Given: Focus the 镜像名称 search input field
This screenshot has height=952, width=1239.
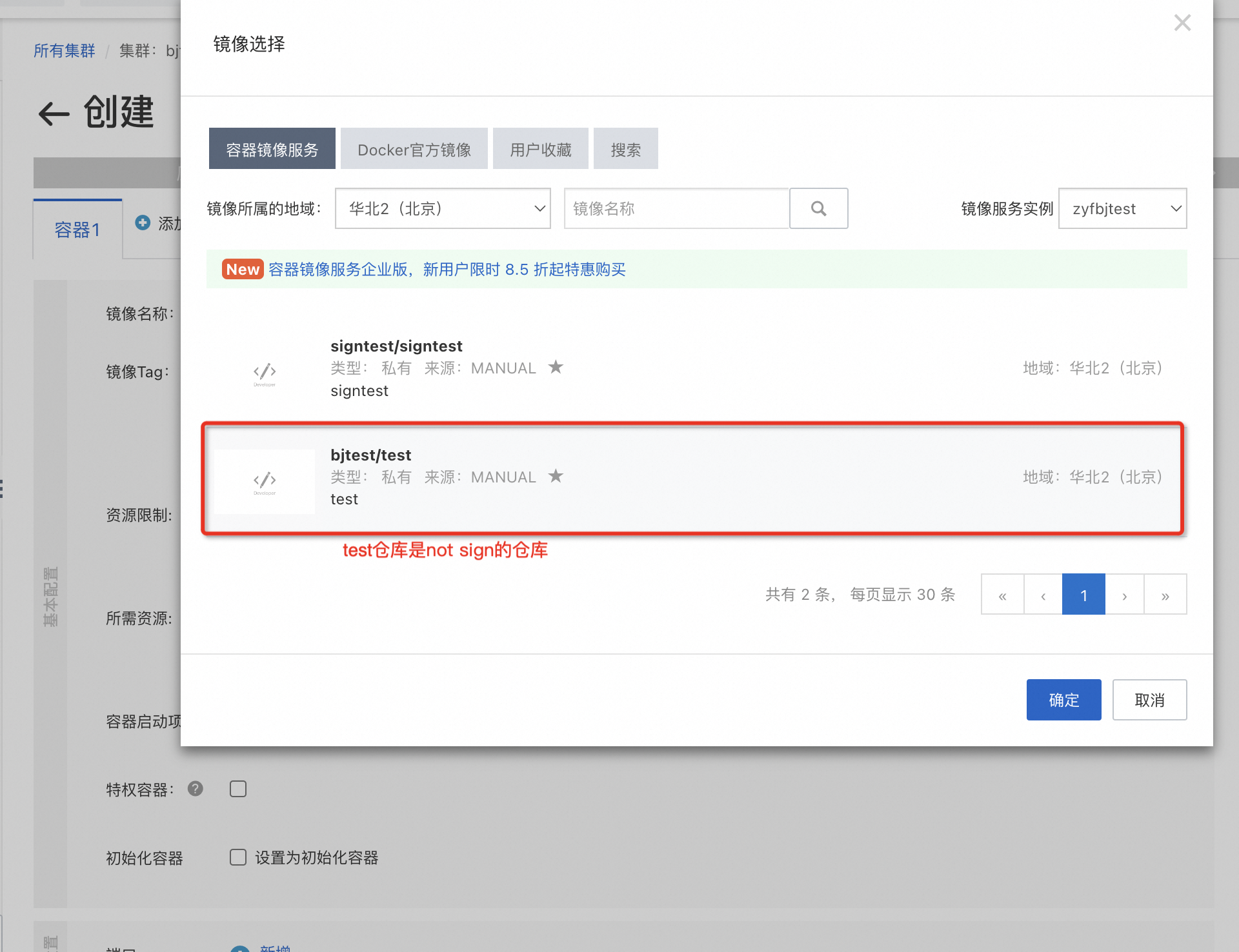Looking at the screenshot, I should (x=676, y=208).
